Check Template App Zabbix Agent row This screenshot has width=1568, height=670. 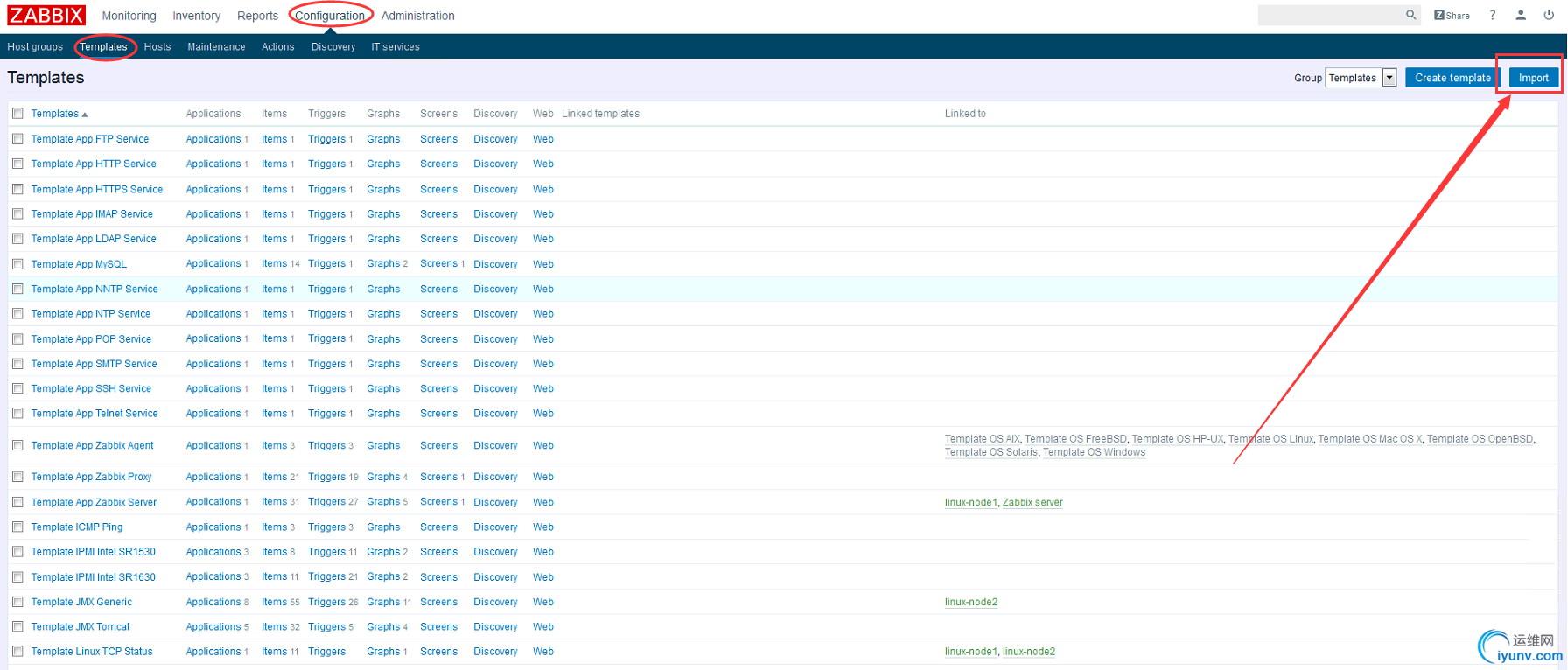click(17, 445)
